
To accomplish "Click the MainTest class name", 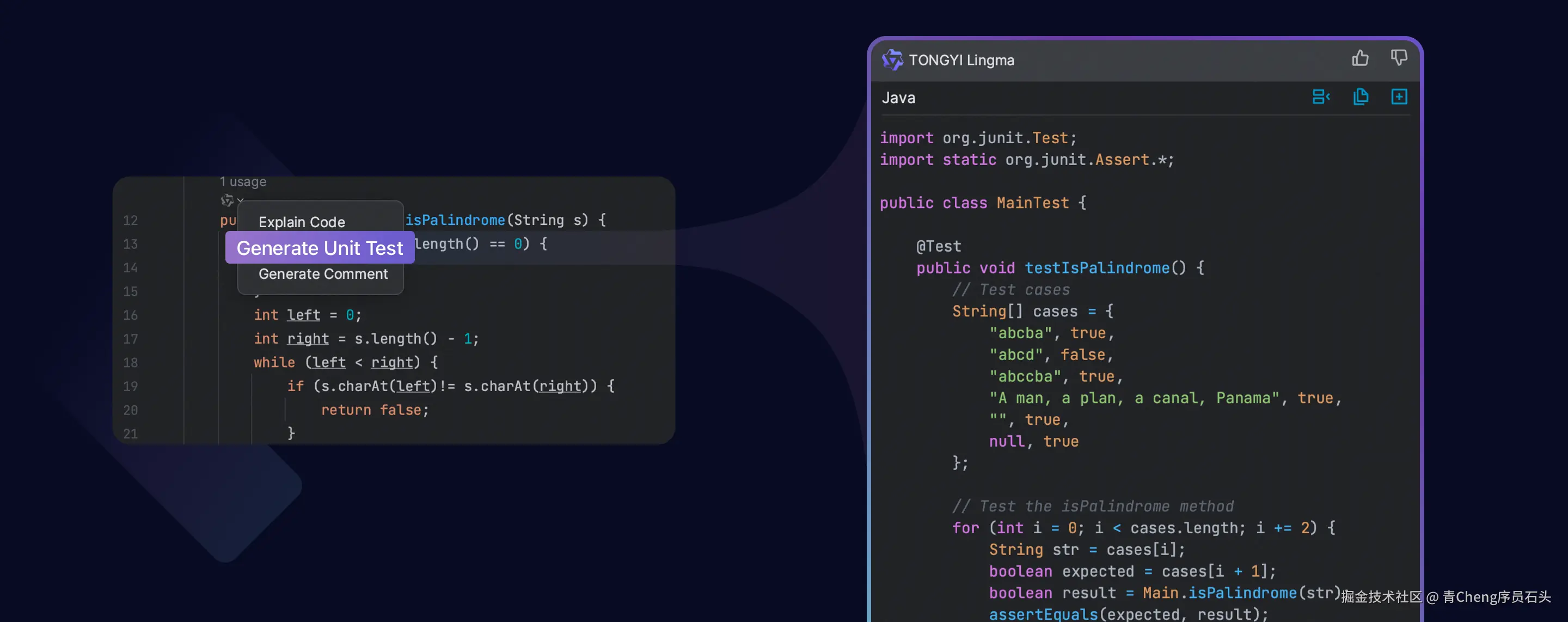I will coord(1032,203).
